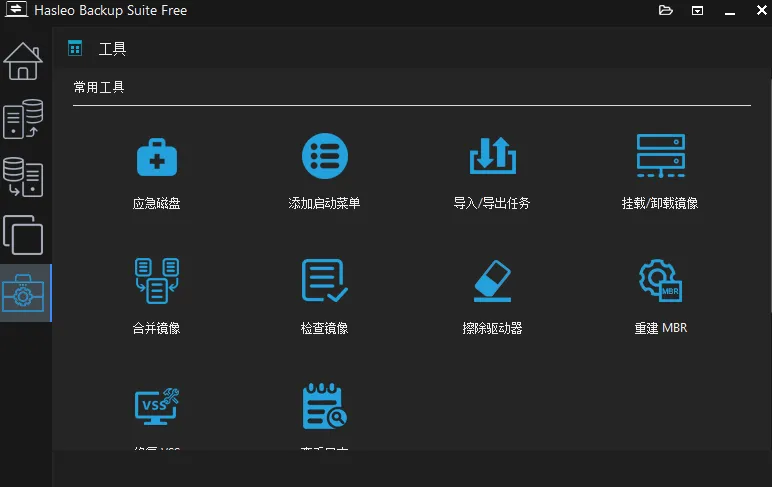Click the 工具 page title
The image size is (772, 487).
[112, 49]
